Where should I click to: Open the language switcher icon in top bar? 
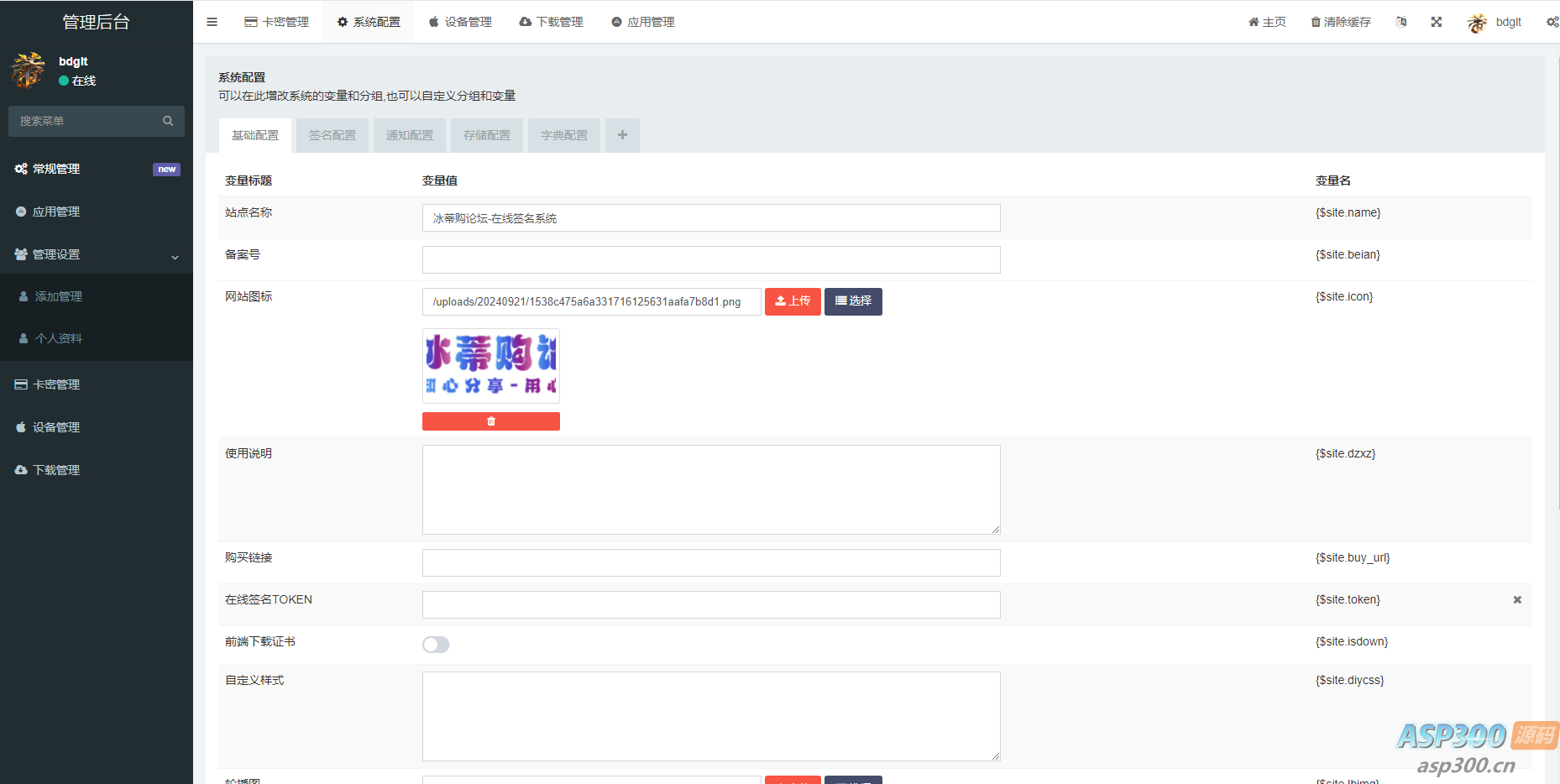(x=1401, y=22)
